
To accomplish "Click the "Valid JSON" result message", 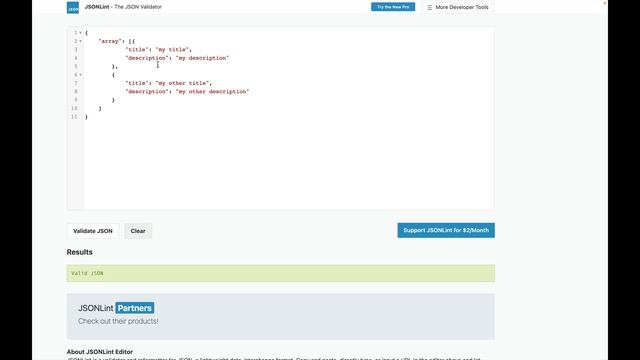I will (87, 273).
